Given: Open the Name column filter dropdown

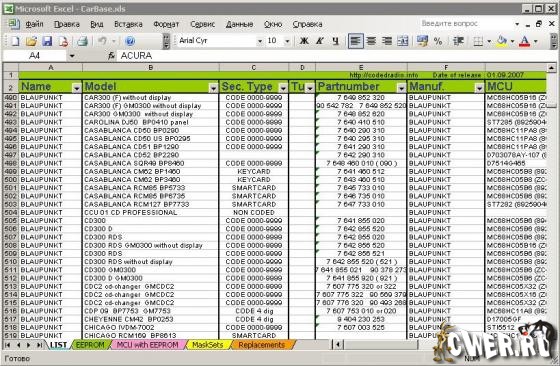Looking at the screenshot, I should point(77,88).
